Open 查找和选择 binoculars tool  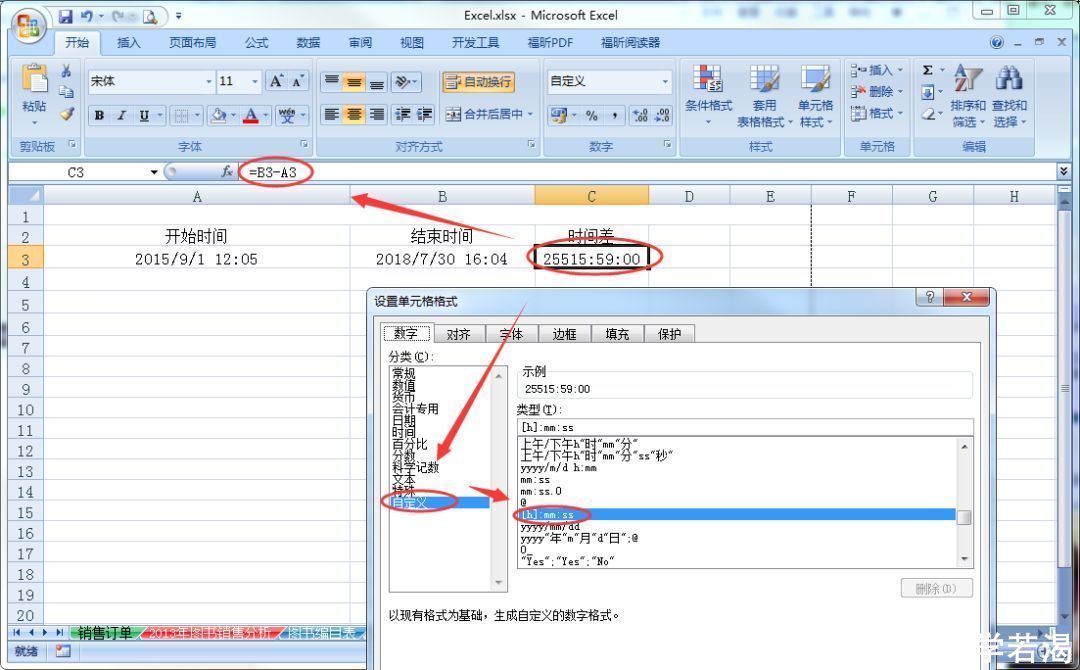pos(1009,95)
